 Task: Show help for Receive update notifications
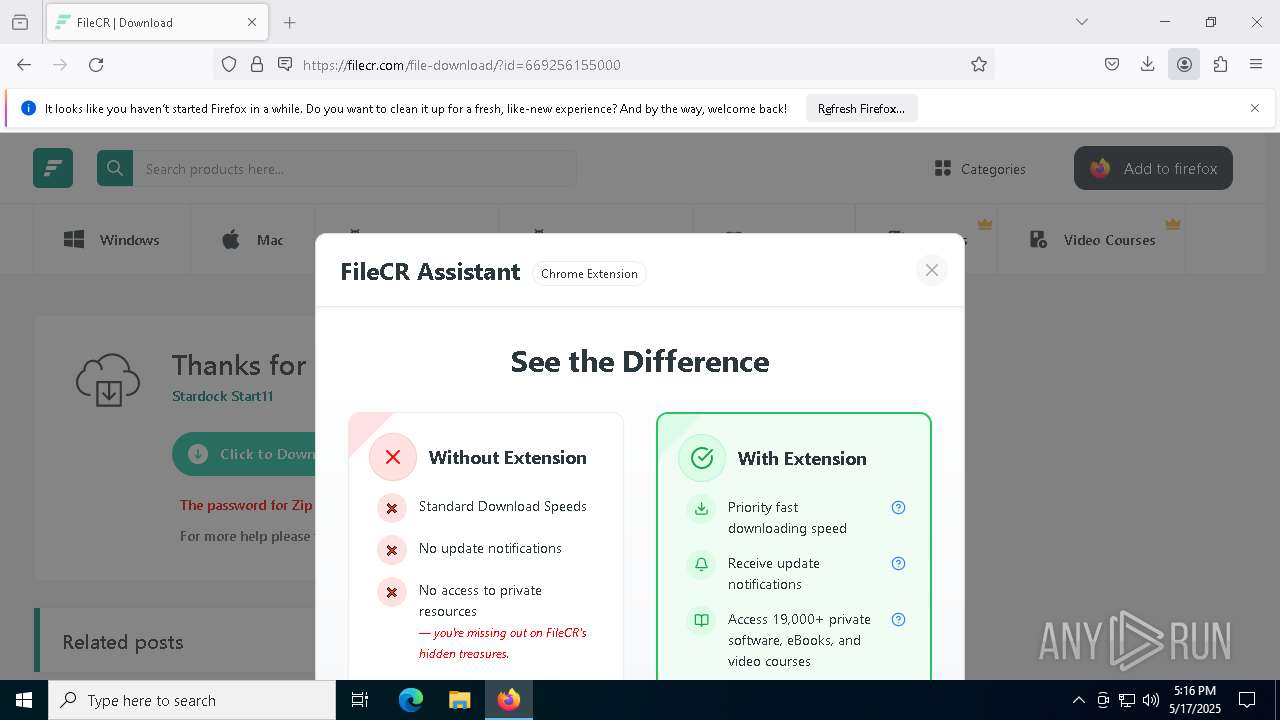[898, 563]
